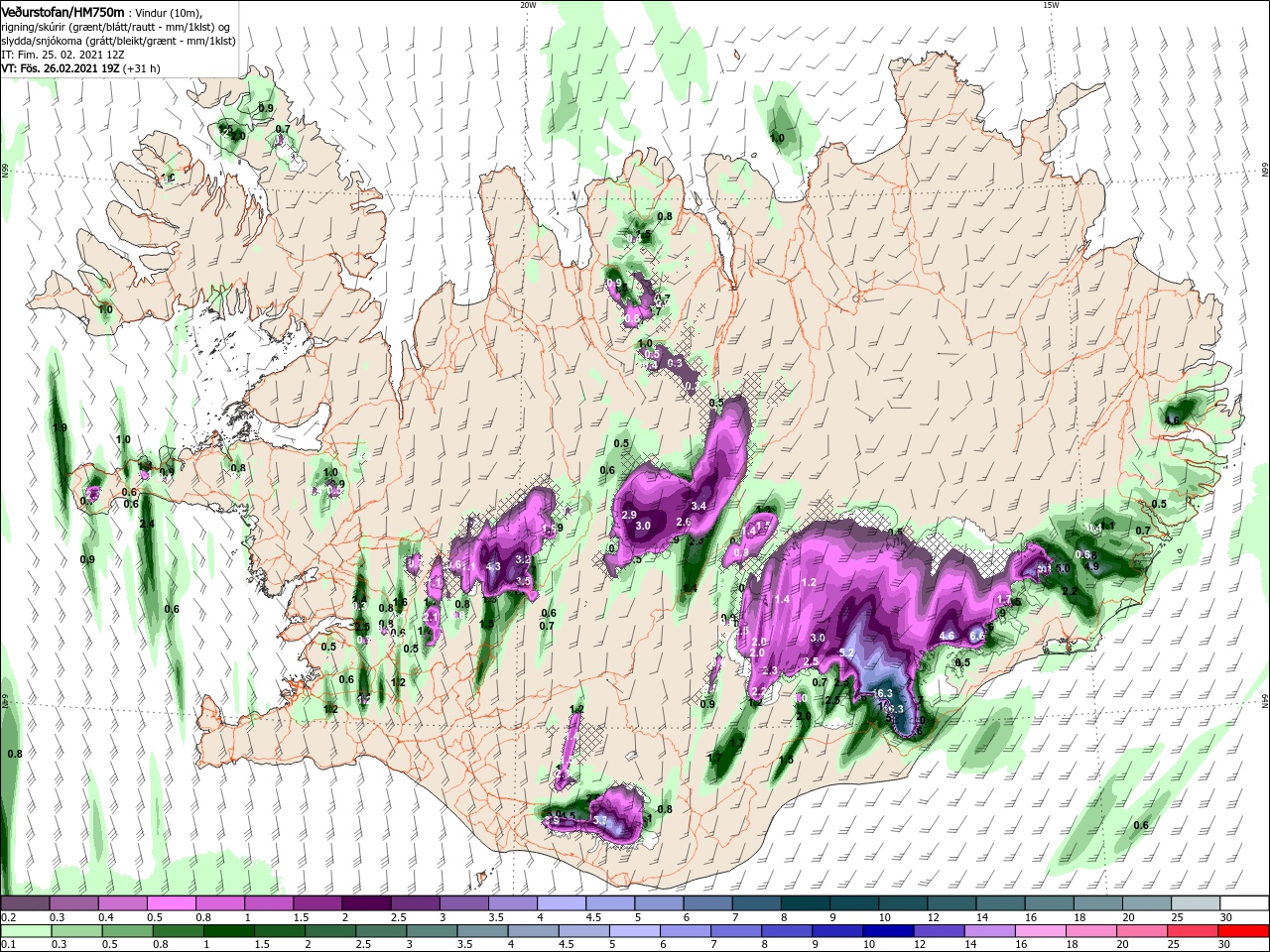Select the bright pink swatch at 0.5 on the upper scale
Viewport: 1270px width, 952px height.
[x=171, y=903]
